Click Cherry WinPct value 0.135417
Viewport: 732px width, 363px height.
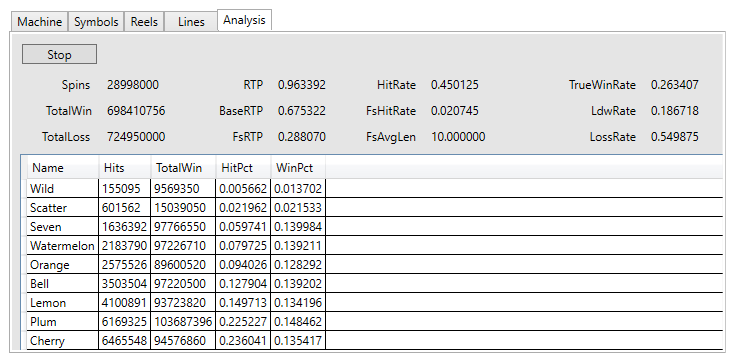[x=298, y=341]
